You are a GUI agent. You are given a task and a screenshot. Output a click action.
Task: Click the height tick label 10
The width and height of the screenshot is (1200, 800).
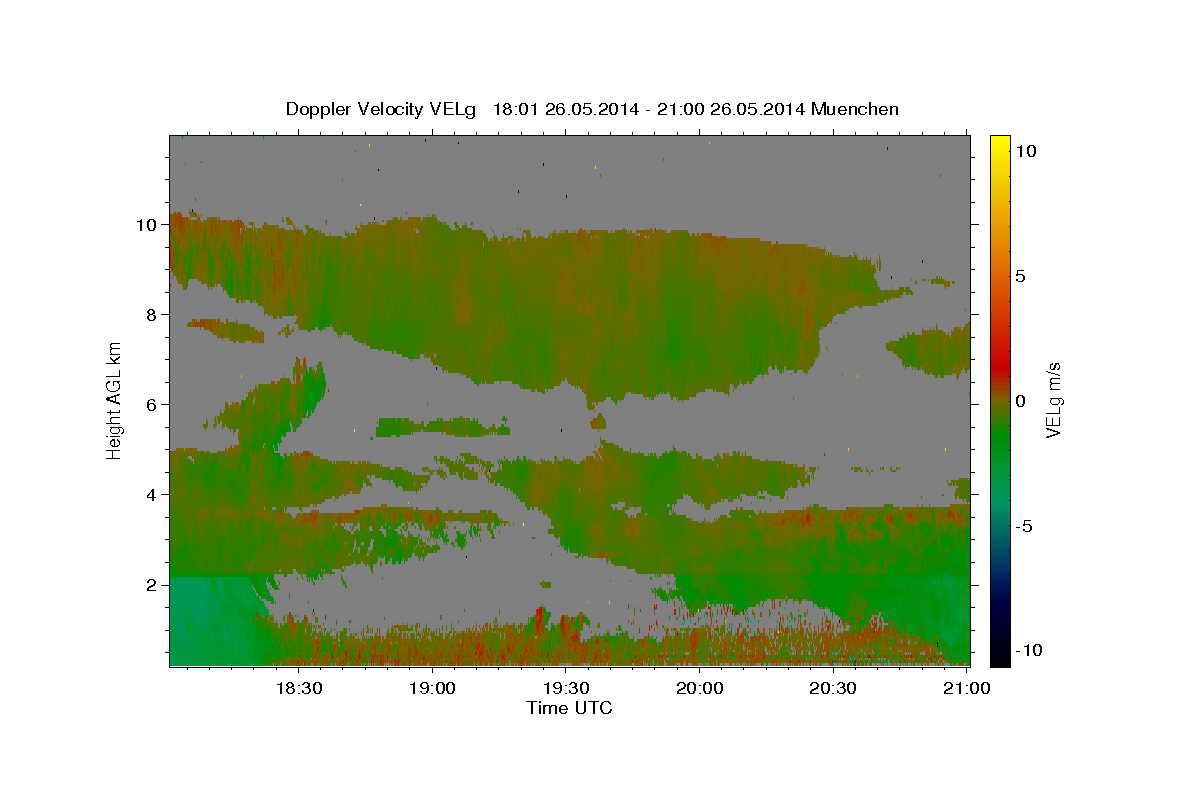pyautogui.click(x=148, y=225)
